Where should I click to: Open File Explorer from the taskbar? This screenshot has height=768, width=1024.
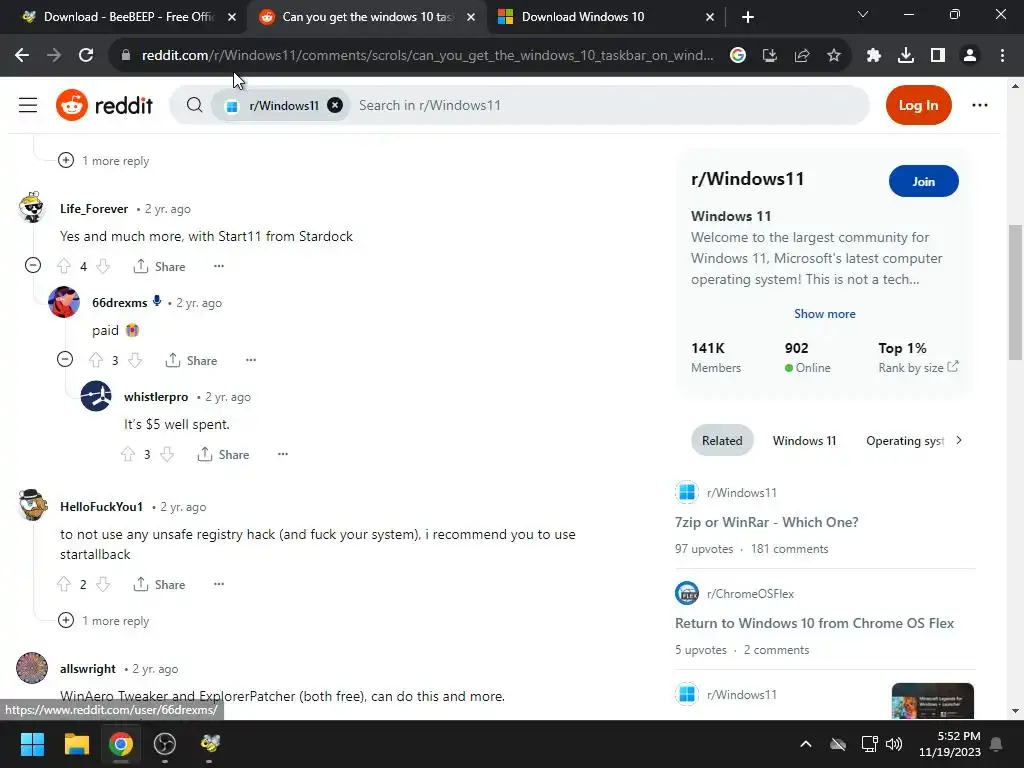(x=76, y=744)
